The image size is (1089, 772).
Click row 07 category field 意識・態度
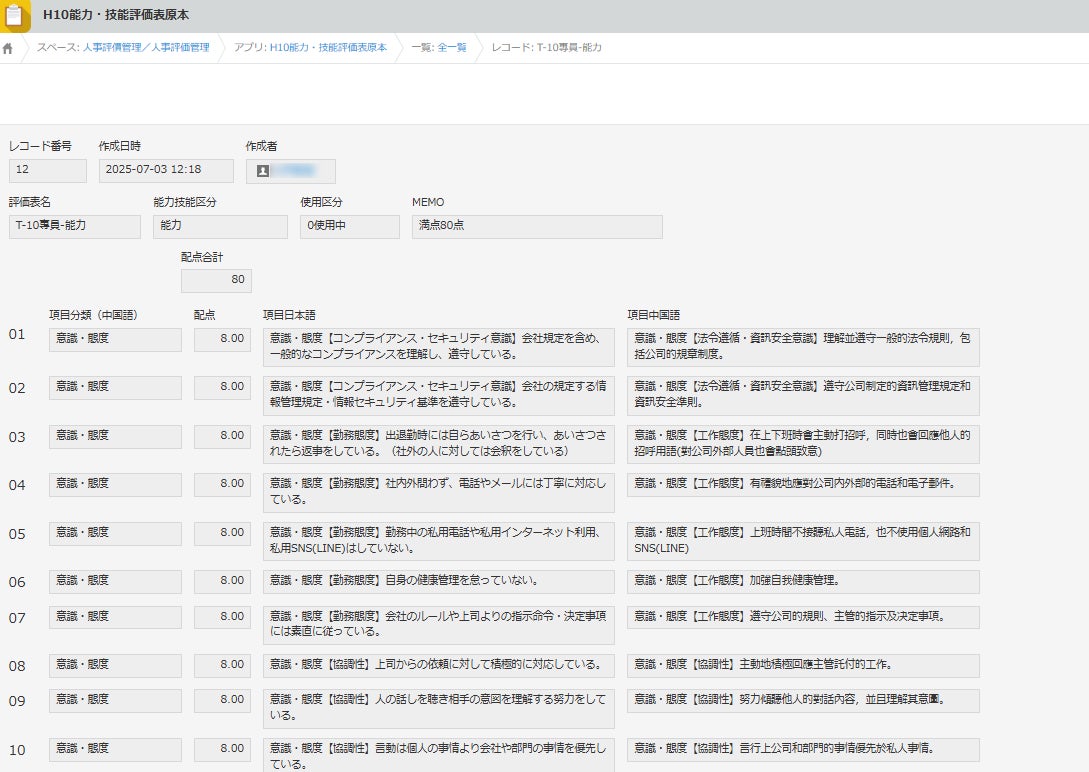[115, 617]
